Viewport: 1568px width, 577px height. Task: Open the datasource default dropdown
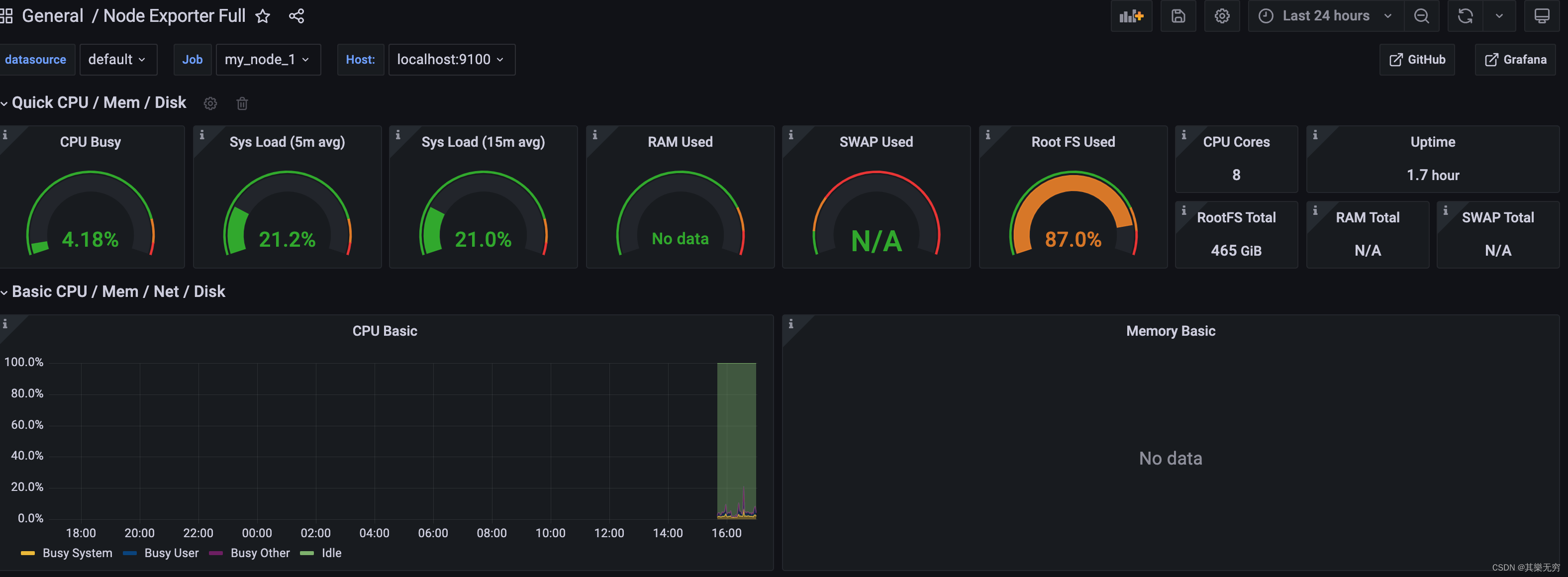(x=117, y=60)
